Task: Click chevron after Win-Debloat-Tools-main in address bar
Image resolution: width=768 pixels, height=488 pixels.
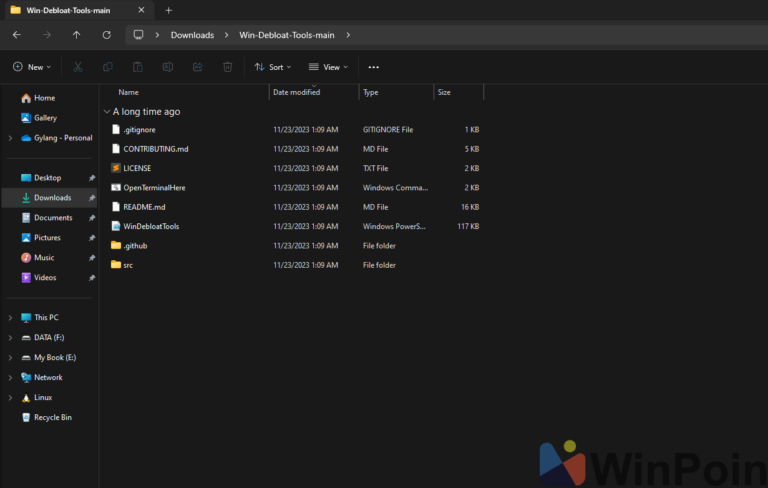Action: click(x=348, y=35)
